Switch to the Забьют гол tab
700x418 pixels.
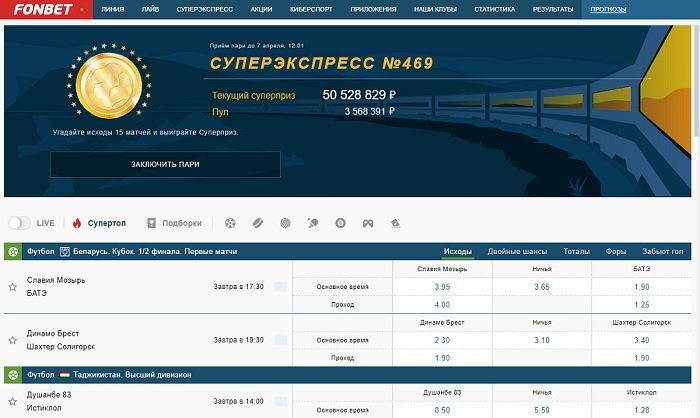(662, 251)
